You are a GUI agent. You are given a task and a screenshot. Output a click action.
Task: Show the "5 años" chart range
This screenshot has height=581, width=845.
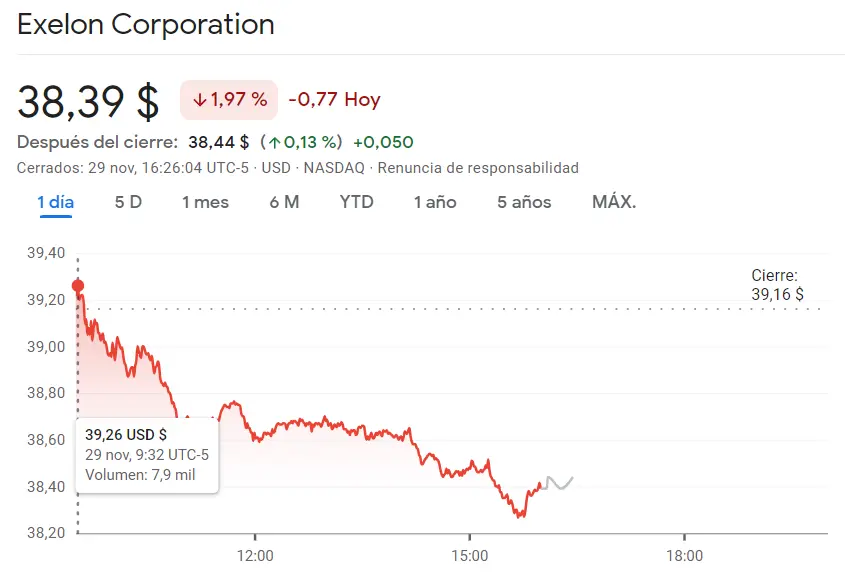click(x=524, y=202)
